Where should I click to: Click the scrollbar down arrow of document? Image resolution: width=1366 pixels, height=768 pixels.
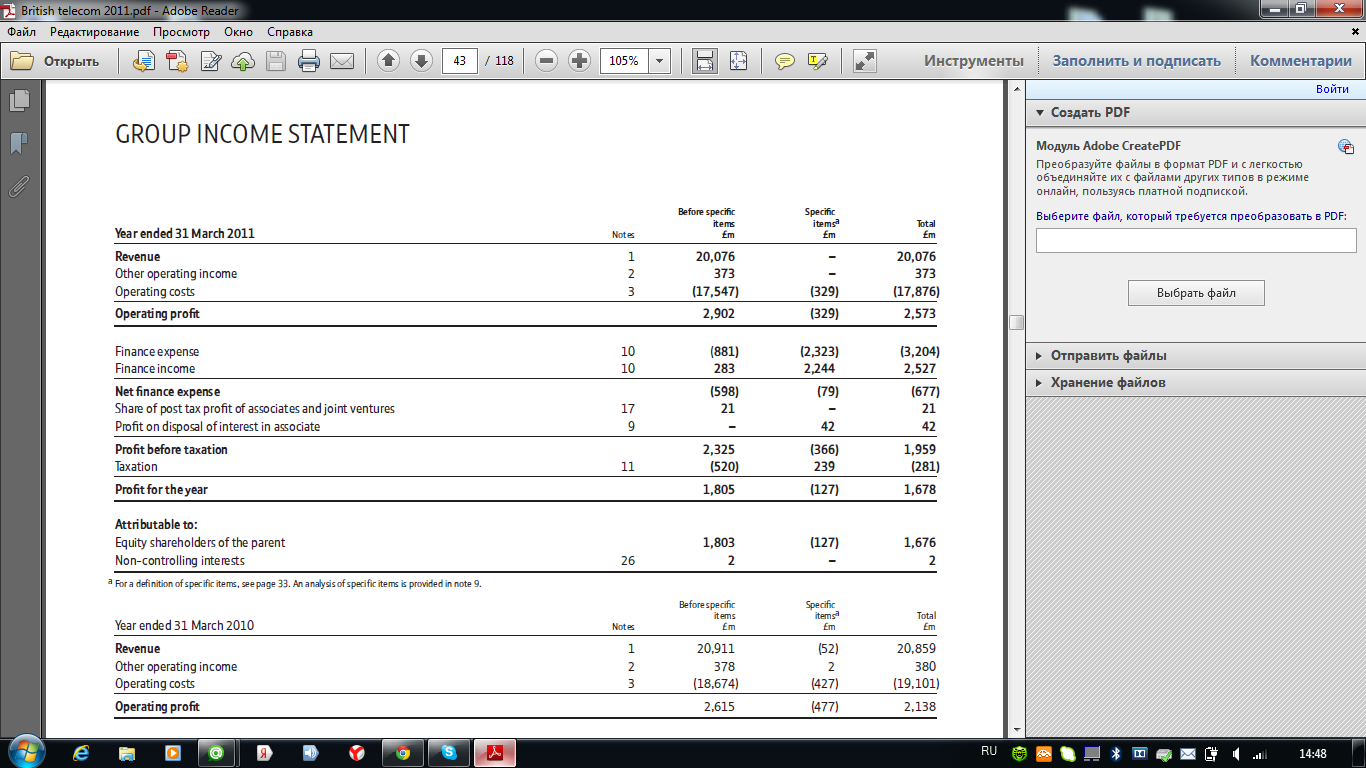[1016, 730]
